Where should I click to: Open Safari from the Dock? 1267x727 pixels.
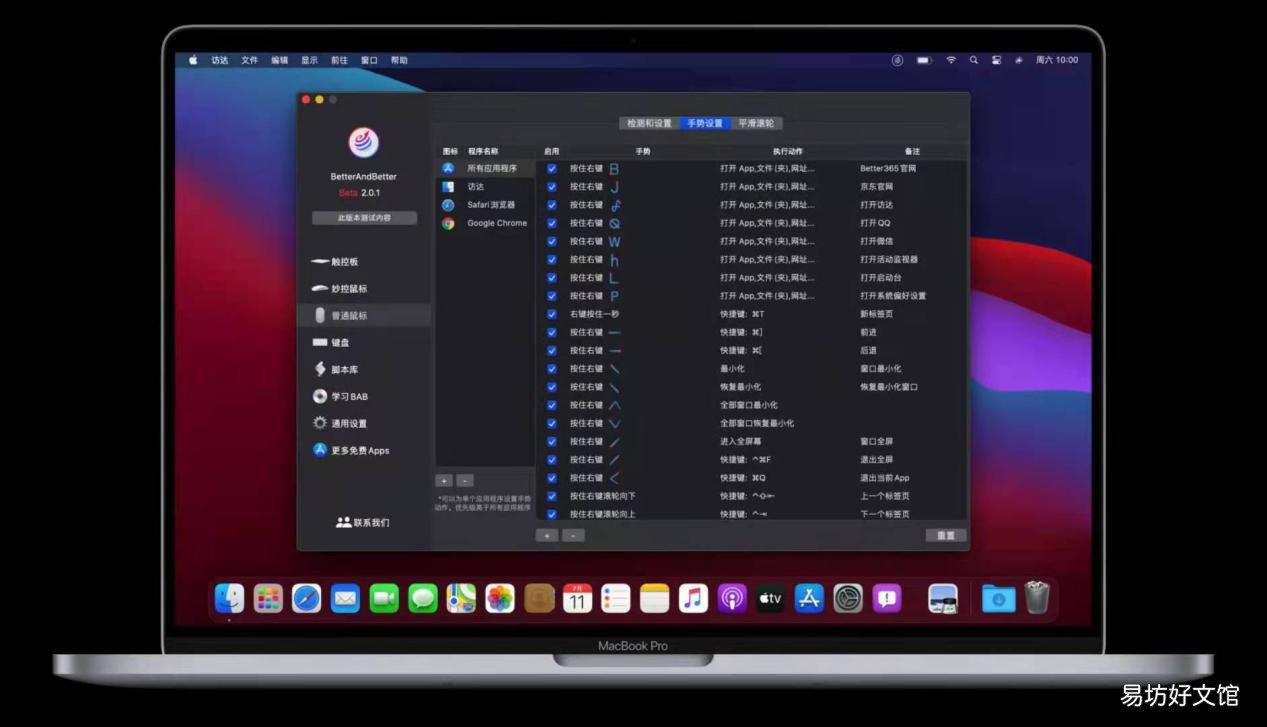tap(307, 598)
